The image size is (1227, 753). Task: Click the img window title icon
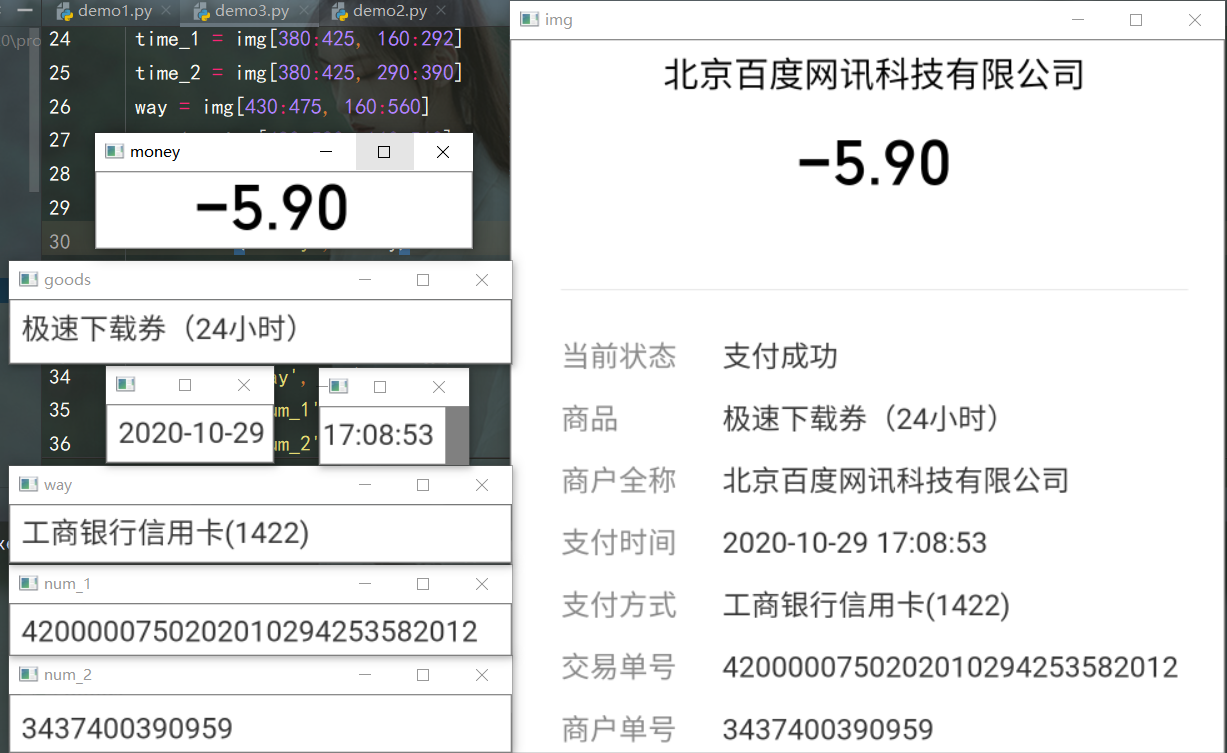[x=529, y=20]
